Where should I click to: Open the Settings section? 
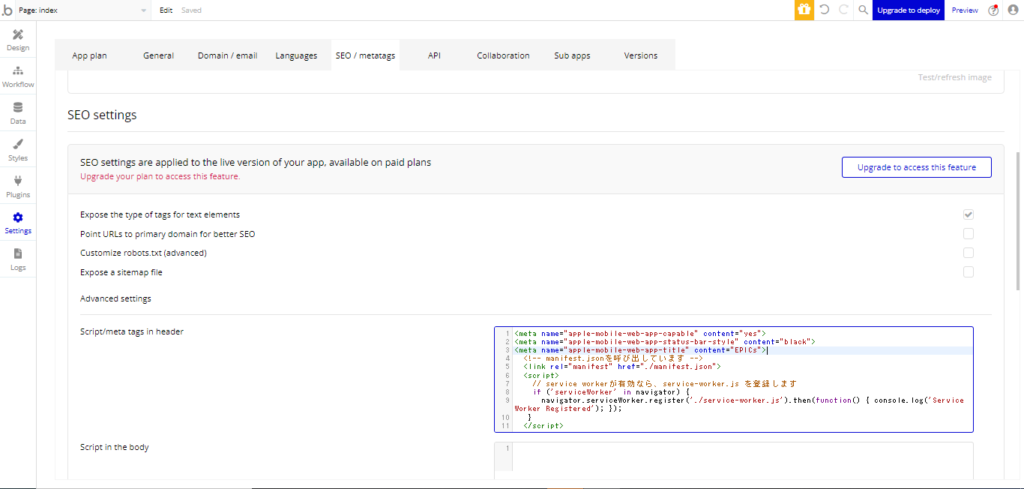point(18,223)
